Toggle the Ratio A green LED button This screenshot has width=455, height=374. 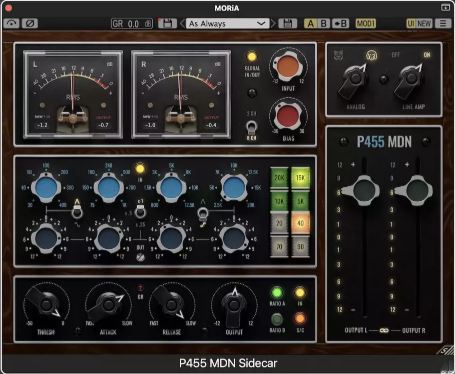(x=276, y=292)
